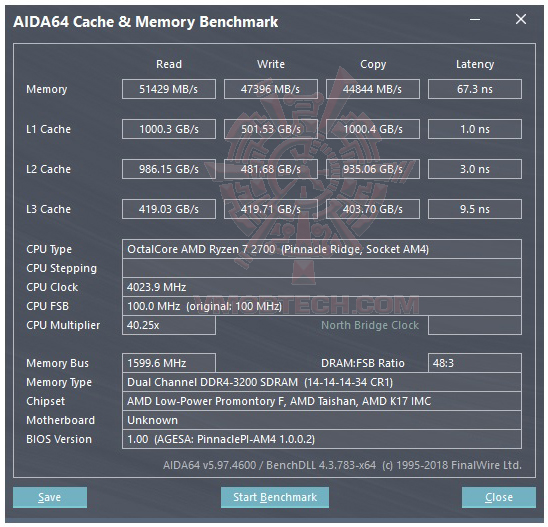Click the DRAM:FSB Ratio label
Image resolution: width=548 pixels, height=527 pixels.
tap(362, 363)
